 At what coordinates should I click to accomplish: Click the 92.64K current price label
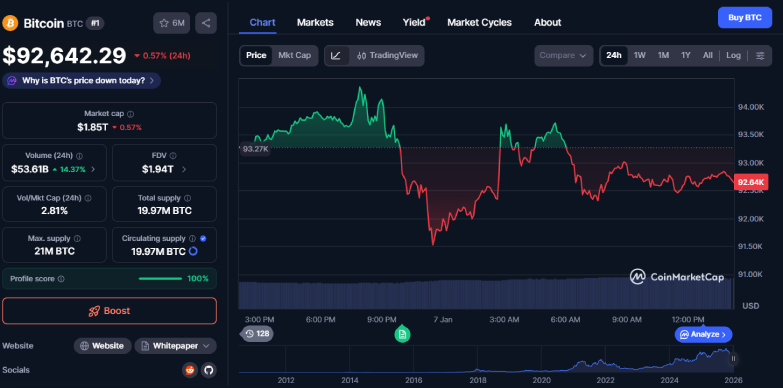(x=751, y=183)
